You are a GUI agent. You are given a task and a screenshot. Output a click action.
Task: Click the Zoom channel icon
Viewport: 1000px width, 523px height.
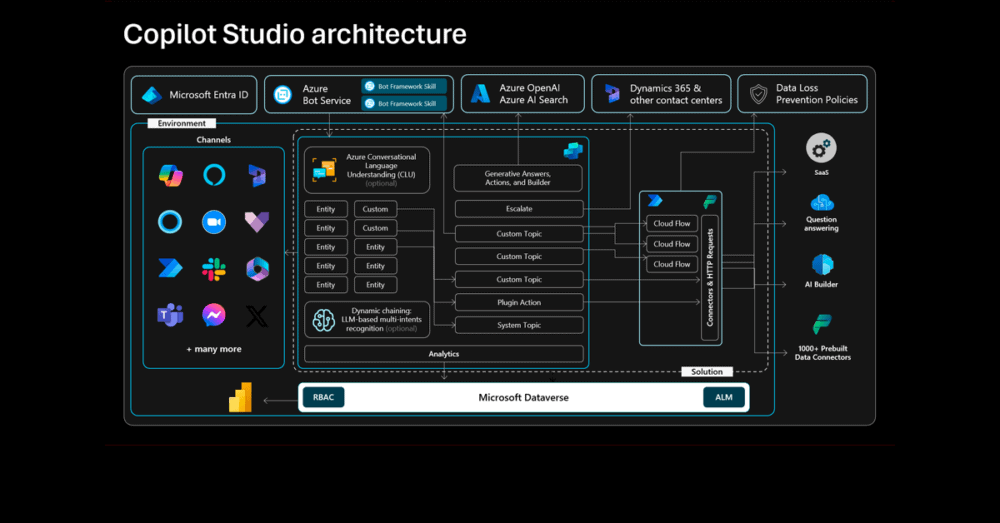tap(214, 222)
